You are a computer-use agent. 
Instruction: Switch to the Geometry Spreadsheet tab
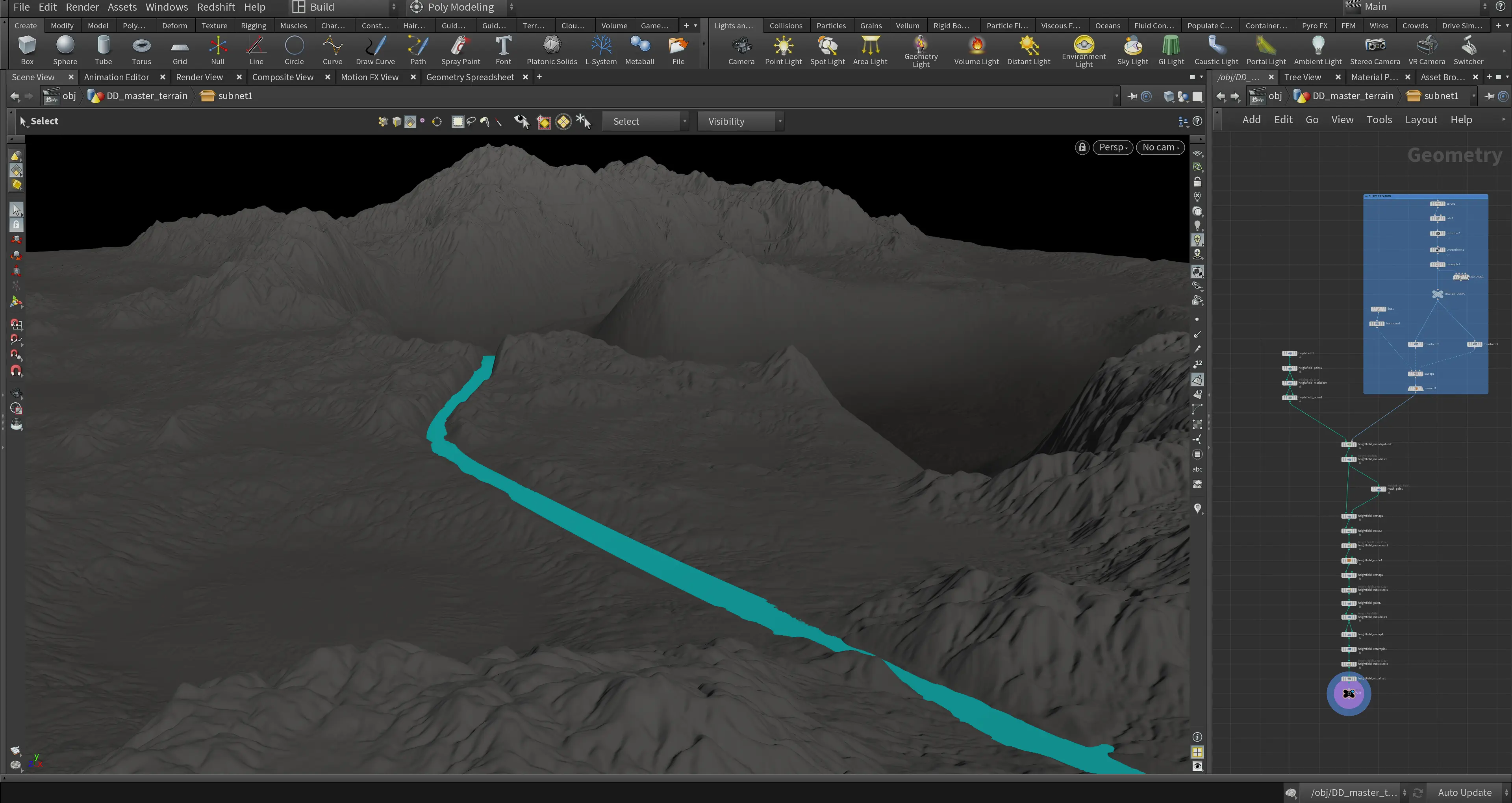click(x=470, y=77)
